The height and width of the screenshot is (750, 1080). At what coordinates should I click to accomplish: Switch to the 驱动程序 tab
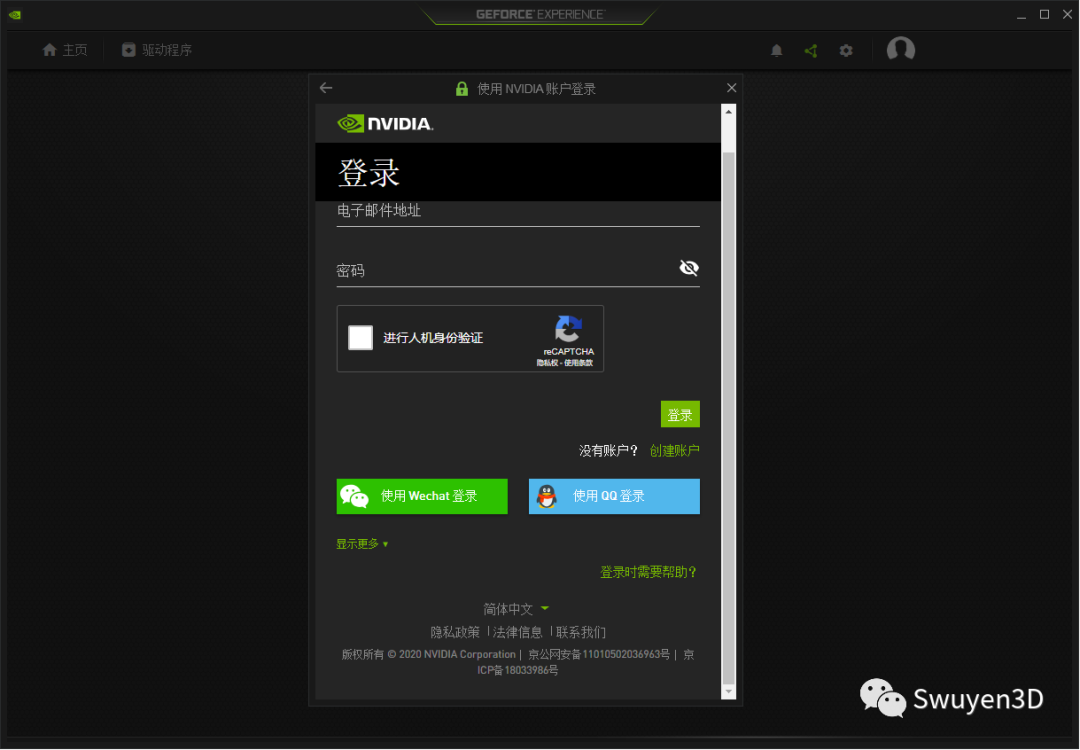[157, 50]
